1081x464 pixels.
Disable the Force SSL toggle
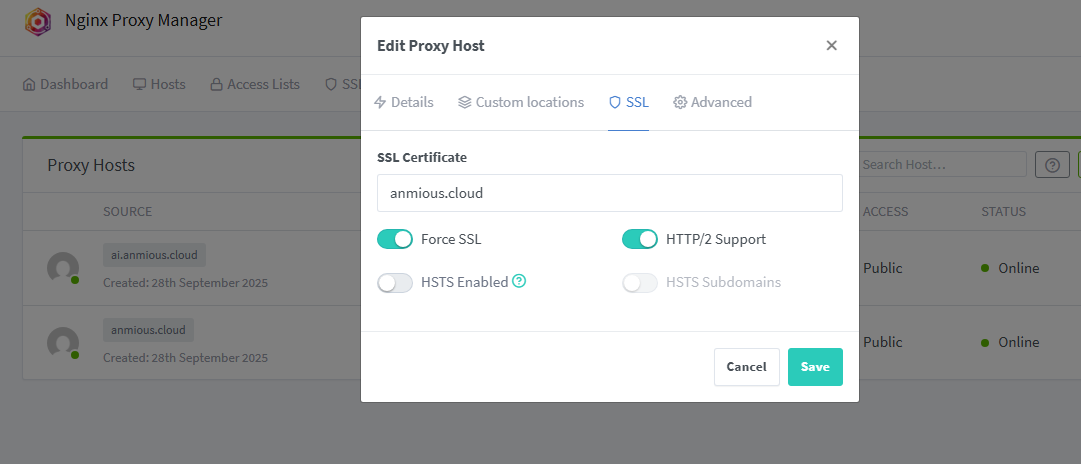(395, 239)
